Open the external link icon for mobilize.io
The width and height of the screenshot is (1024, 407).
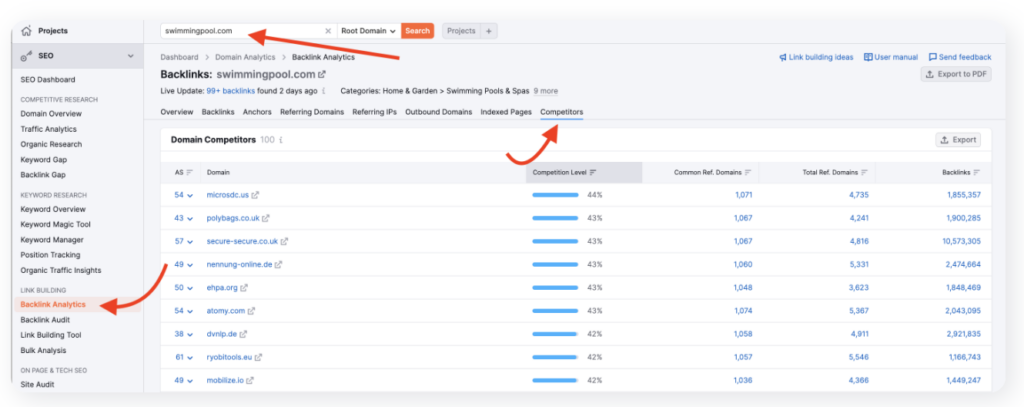[x=249, y=380]
